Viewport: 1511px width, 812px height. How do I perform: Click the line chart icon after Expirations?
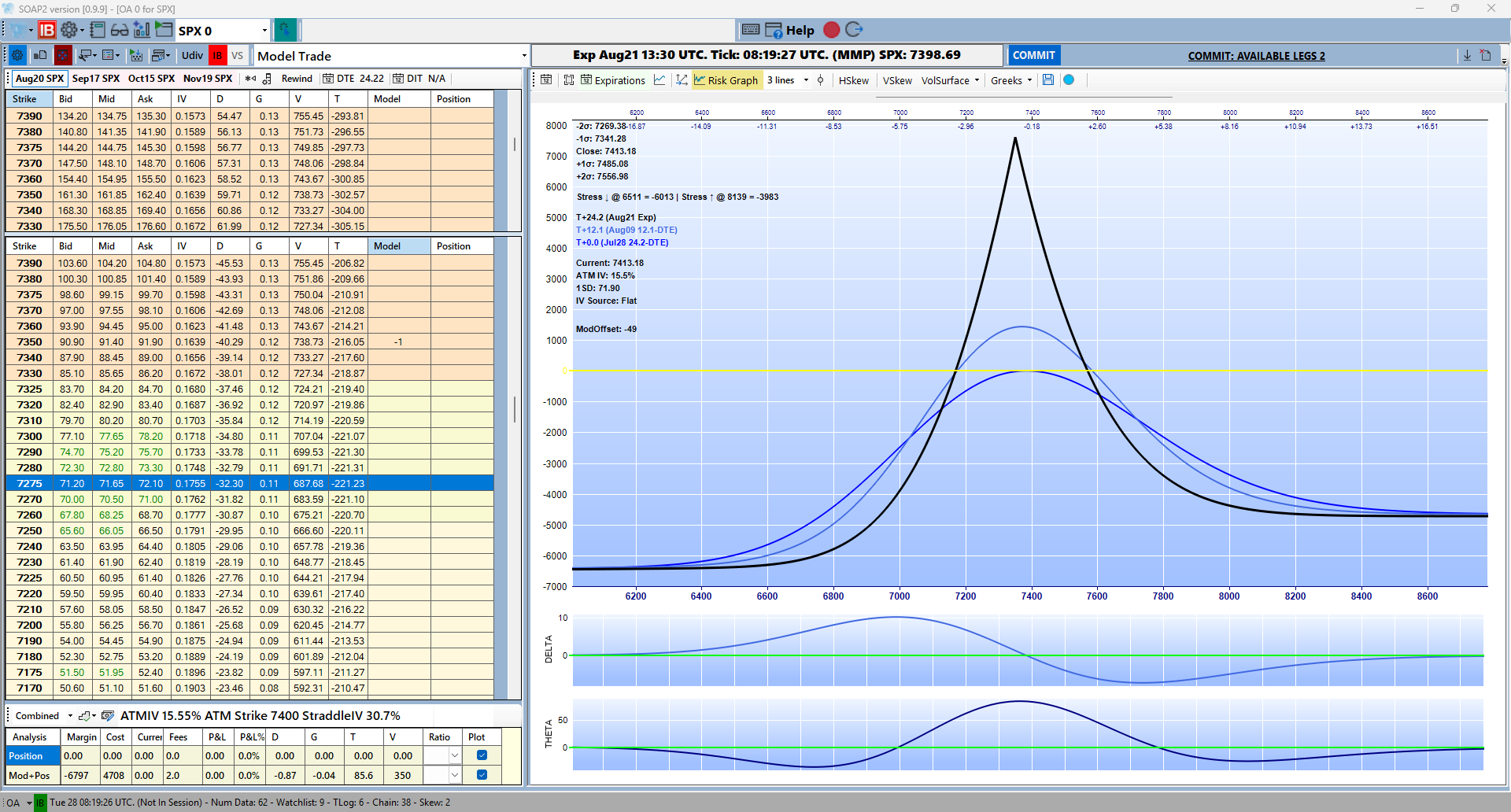(659, 79)
